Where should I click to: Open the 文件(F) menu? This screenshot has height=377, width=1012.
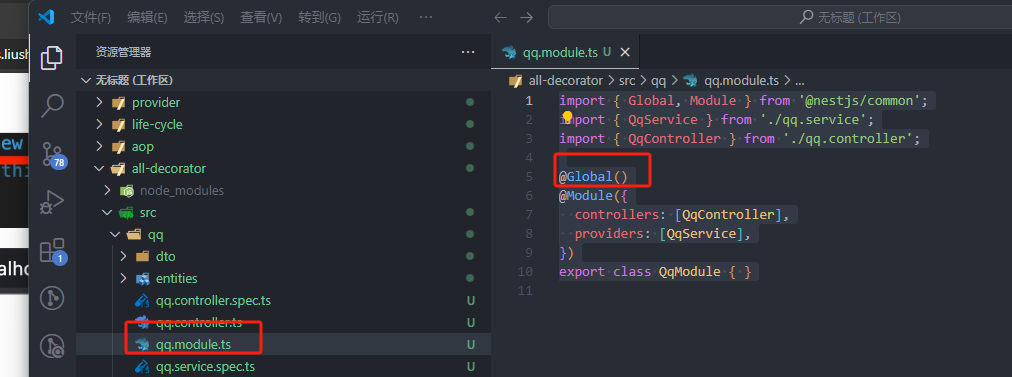91,17
